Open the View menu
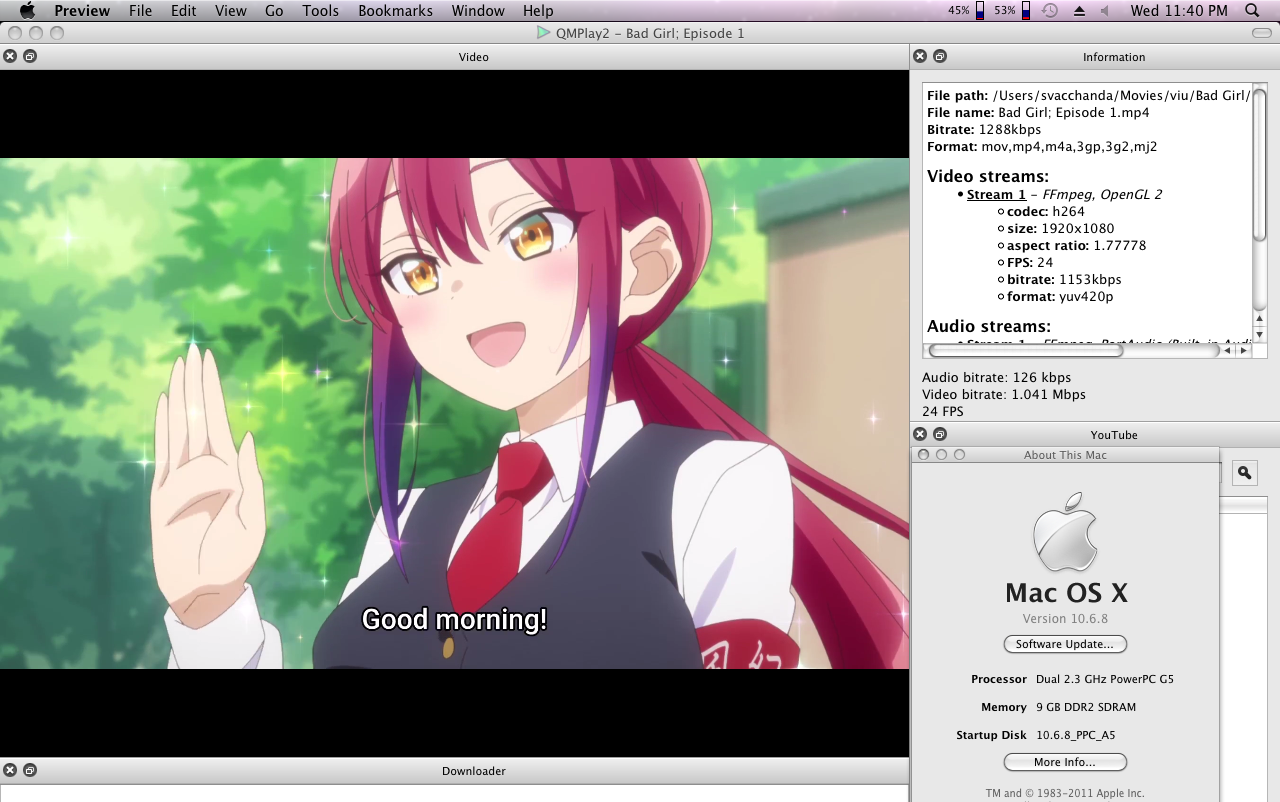Screen dimensions: 1280x802 tap(231, 11)
